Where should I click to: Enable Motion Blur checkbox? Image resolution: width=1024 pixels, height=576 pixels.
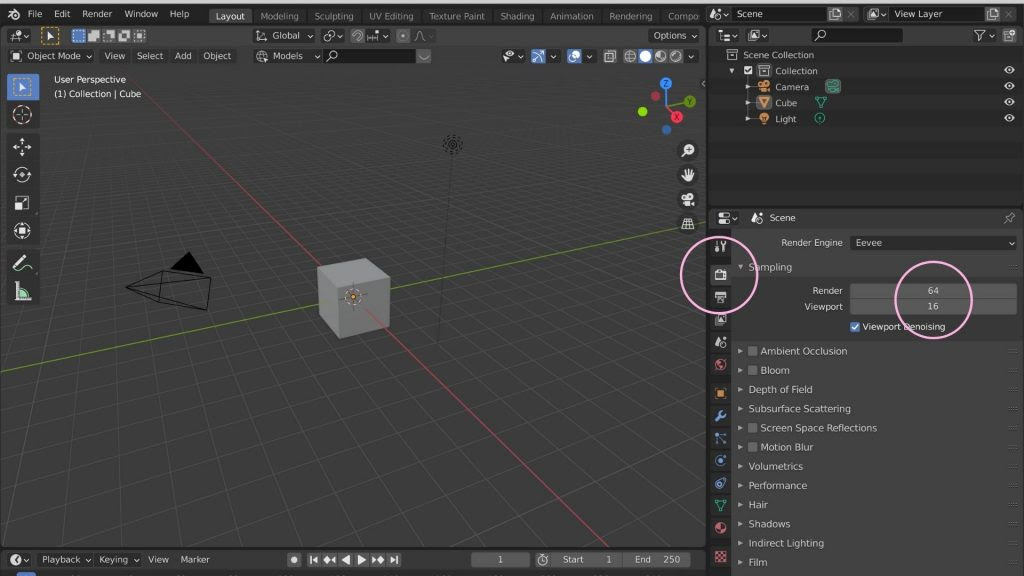click(x=752, y=447)
